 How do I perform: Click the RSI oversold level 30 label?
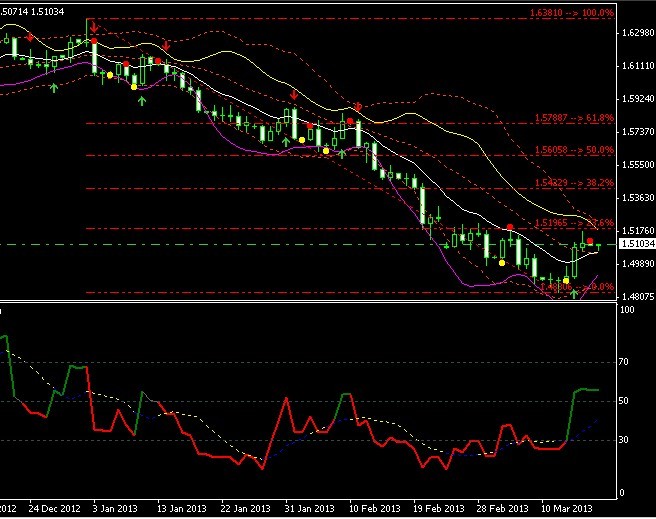(623, 440)
